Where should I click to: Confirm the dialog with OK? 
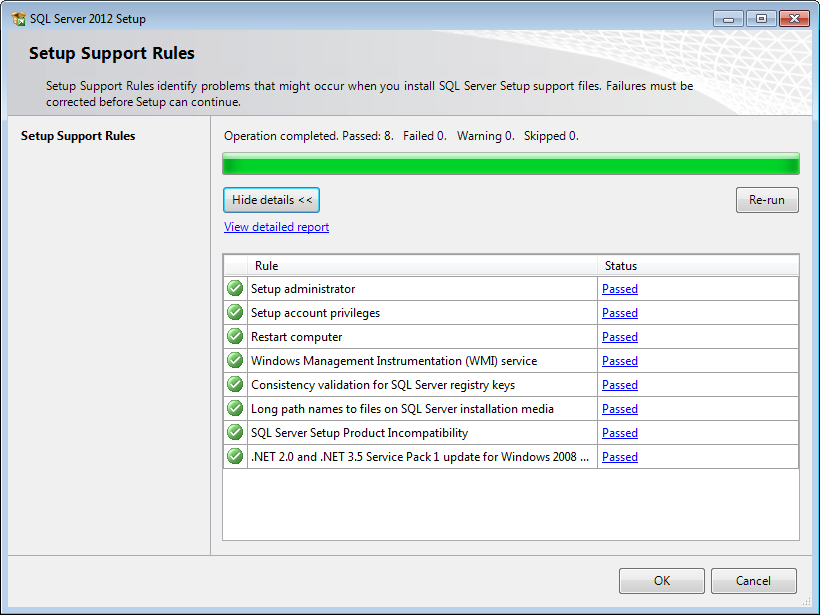click(661, 581)
